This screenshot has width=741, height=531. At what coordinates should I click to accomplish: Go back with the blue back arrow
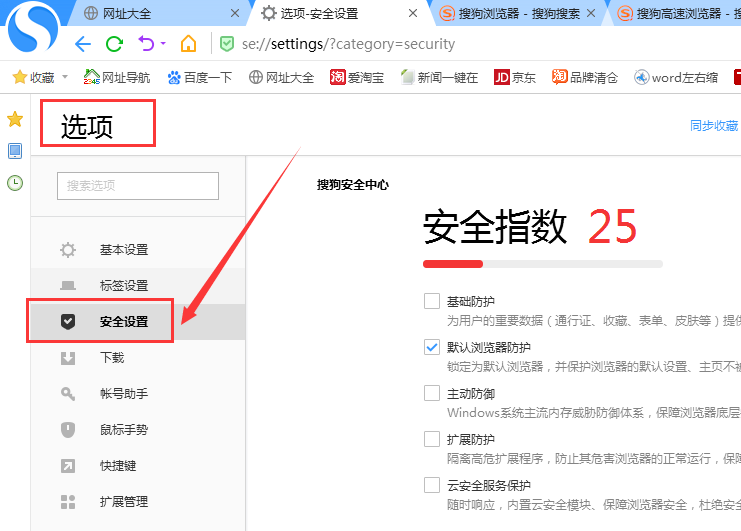point(83,44)
